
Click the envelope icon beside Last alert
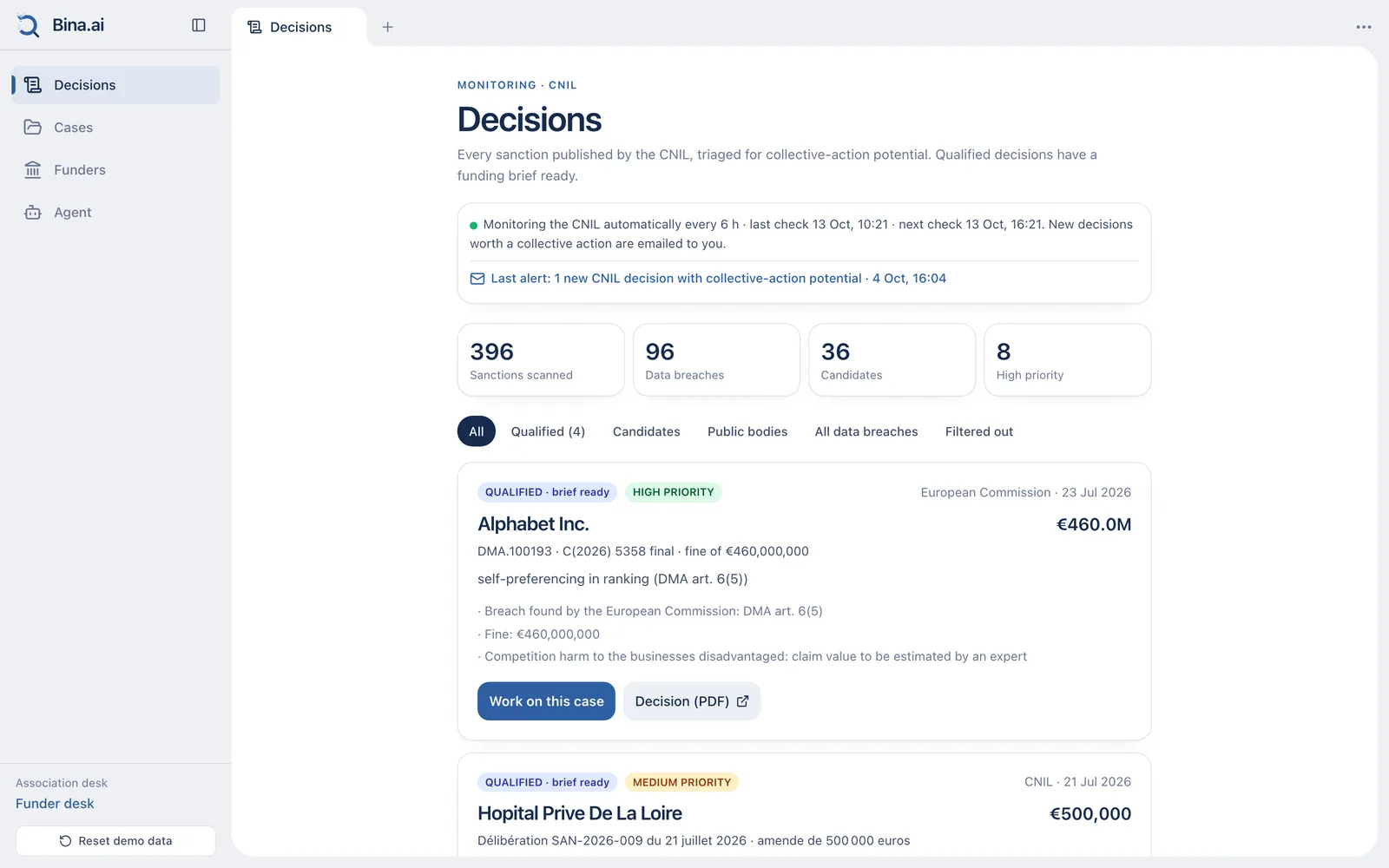pos(477,279)
